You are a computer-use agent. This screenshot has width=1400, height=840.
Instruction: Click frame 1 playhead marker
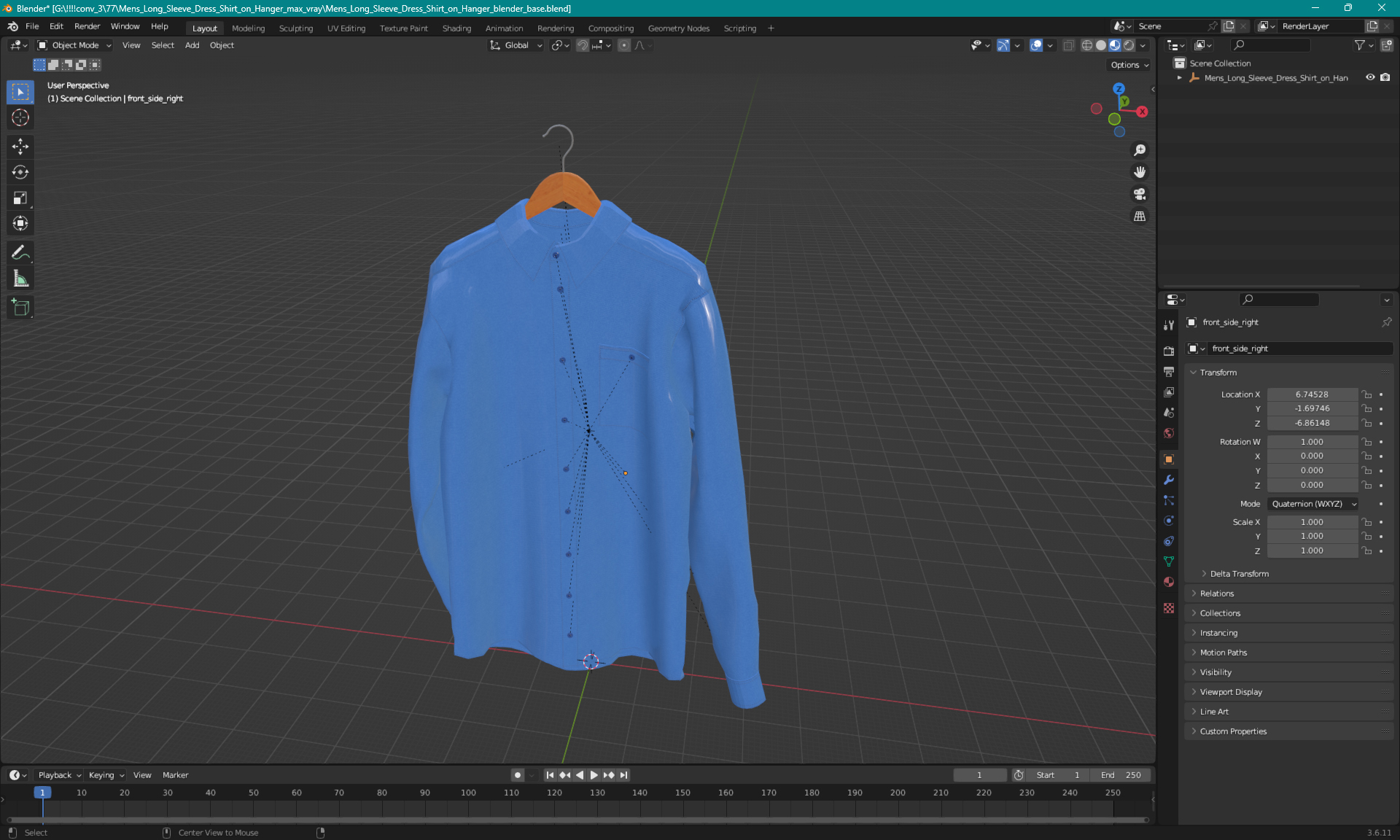42,793
